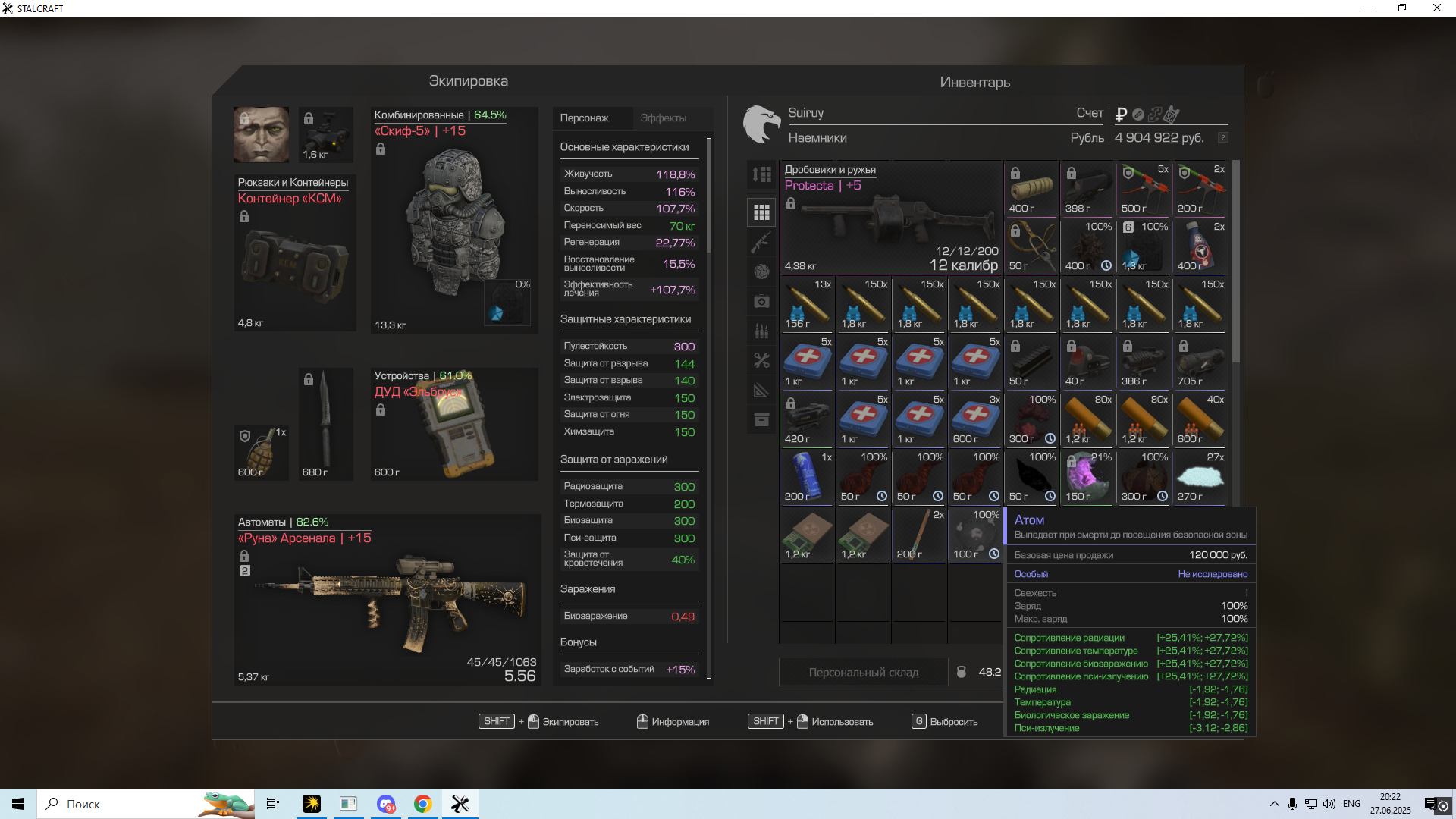Select the all-items grid filter

coord(761,212)
